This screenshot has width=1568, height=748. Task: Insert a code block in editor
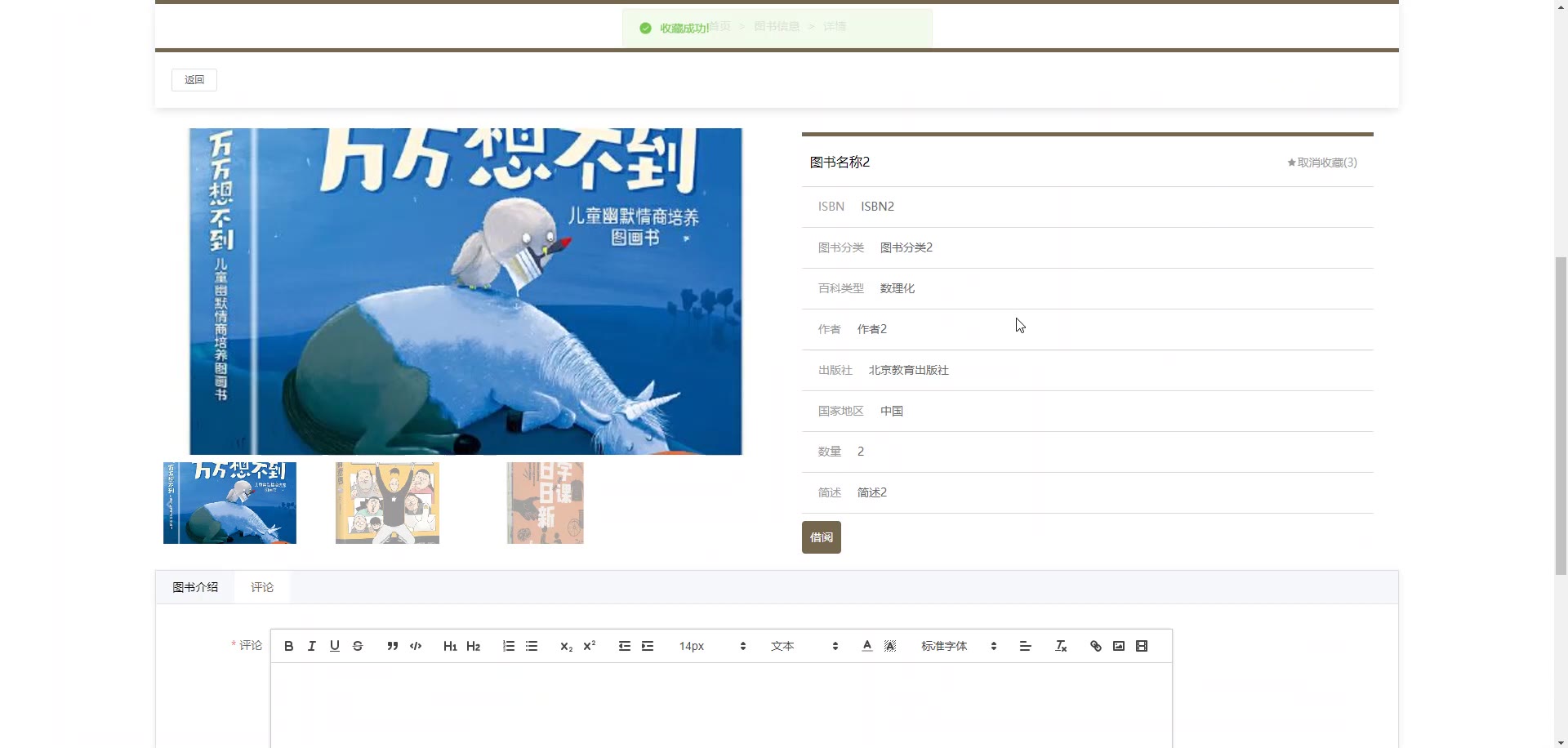pyautogui.click(x=416, y=646)
